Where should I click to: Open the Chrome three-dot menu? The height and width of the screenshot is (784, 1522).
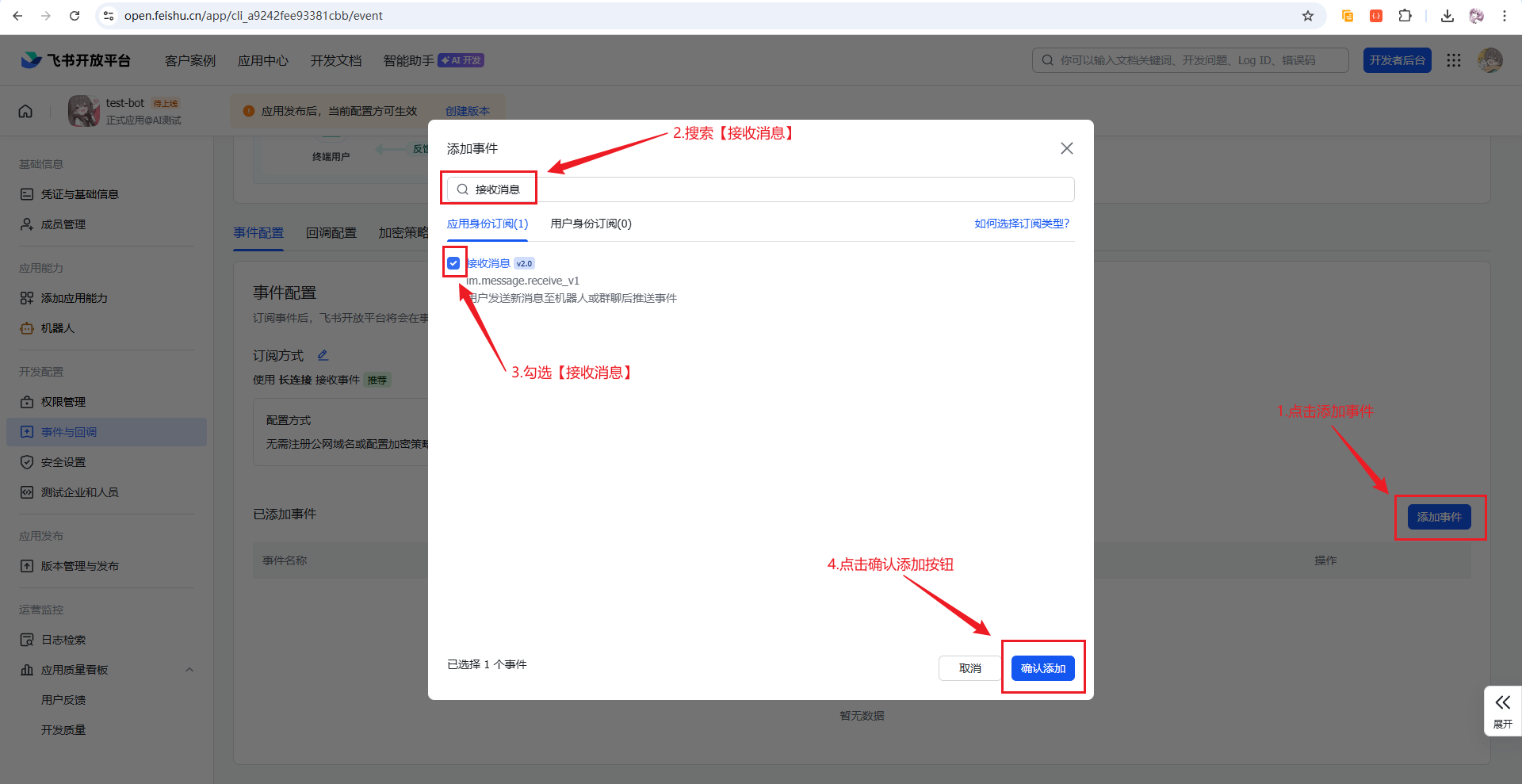(x=1504, y=16)
